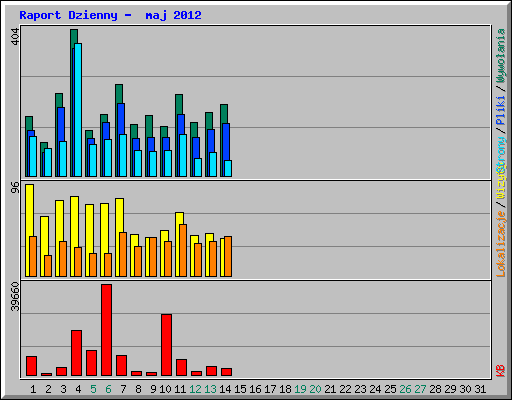Click green weekend day label 27
The height and width of the screenshot is (400, 512).
(x=420, y=389)
